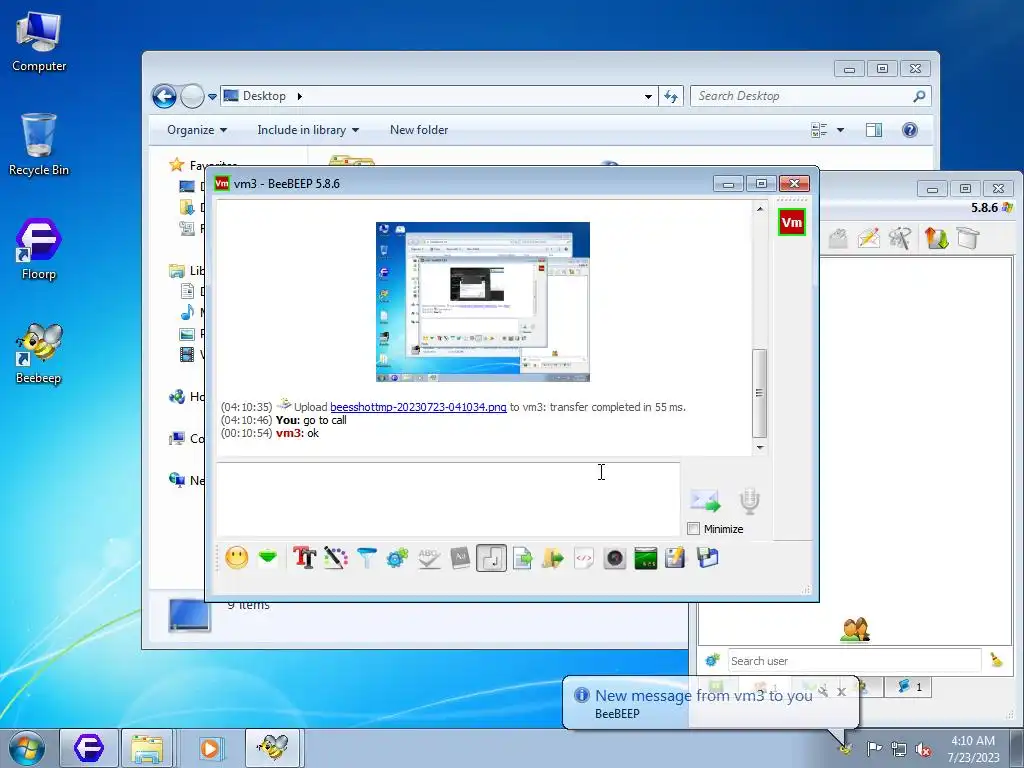The image size is (1024, 768).
Task: Open chat font selection (TT icon)
Action: point(304,558)
